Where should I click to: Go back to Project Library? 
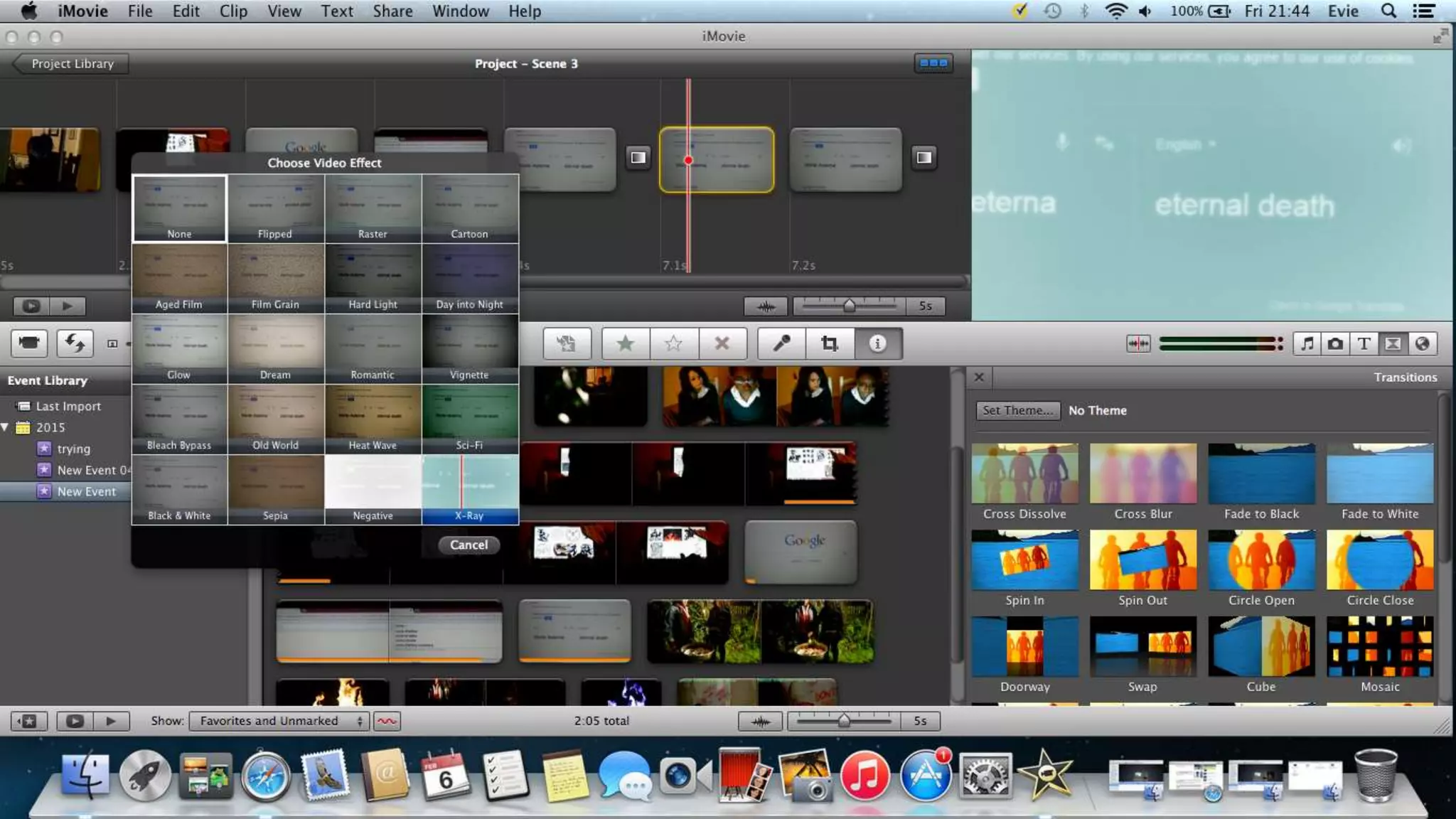[x=71, y=64]
